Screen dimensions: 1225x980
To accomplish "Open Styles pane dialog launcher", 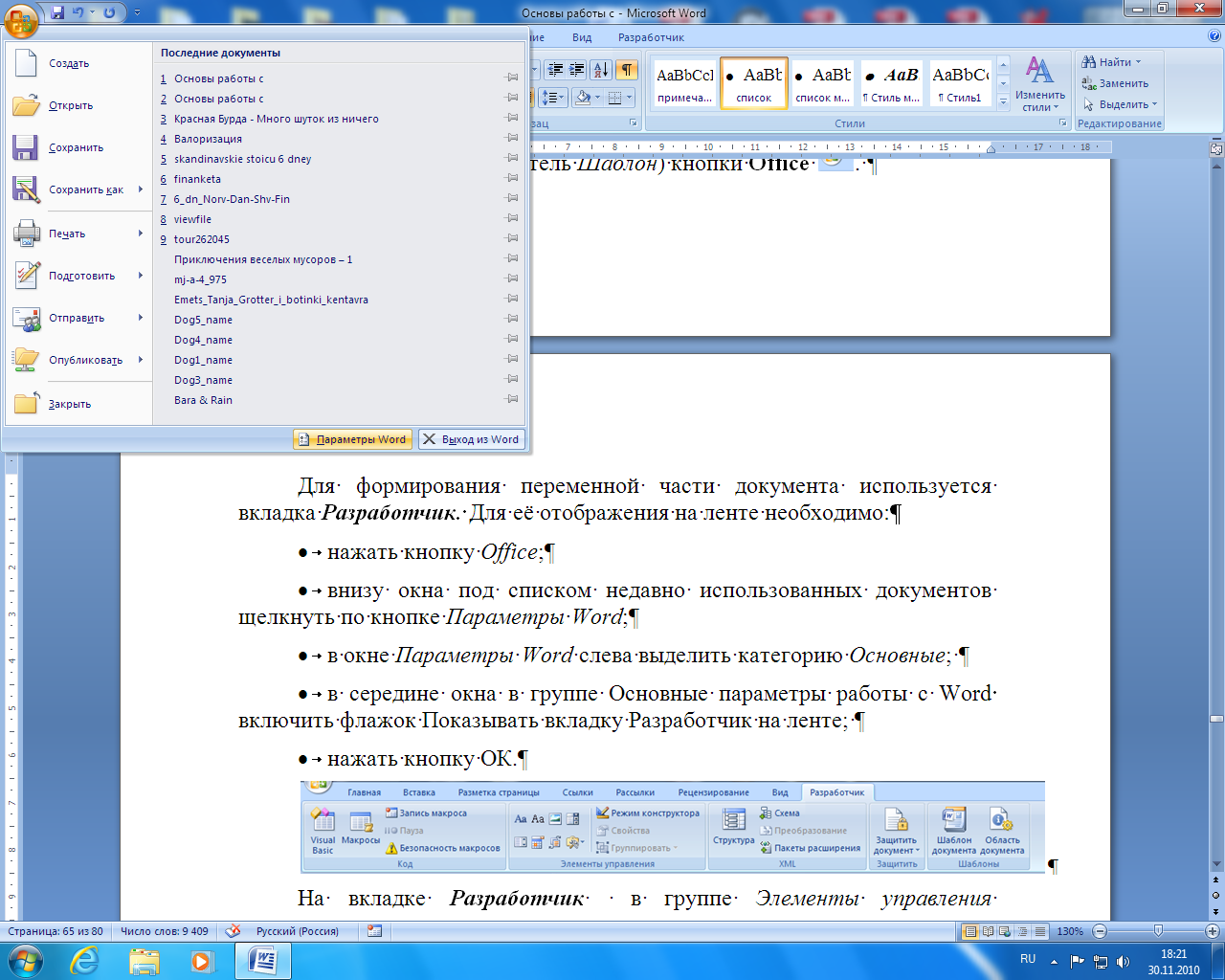I will tap(1063, 123).
